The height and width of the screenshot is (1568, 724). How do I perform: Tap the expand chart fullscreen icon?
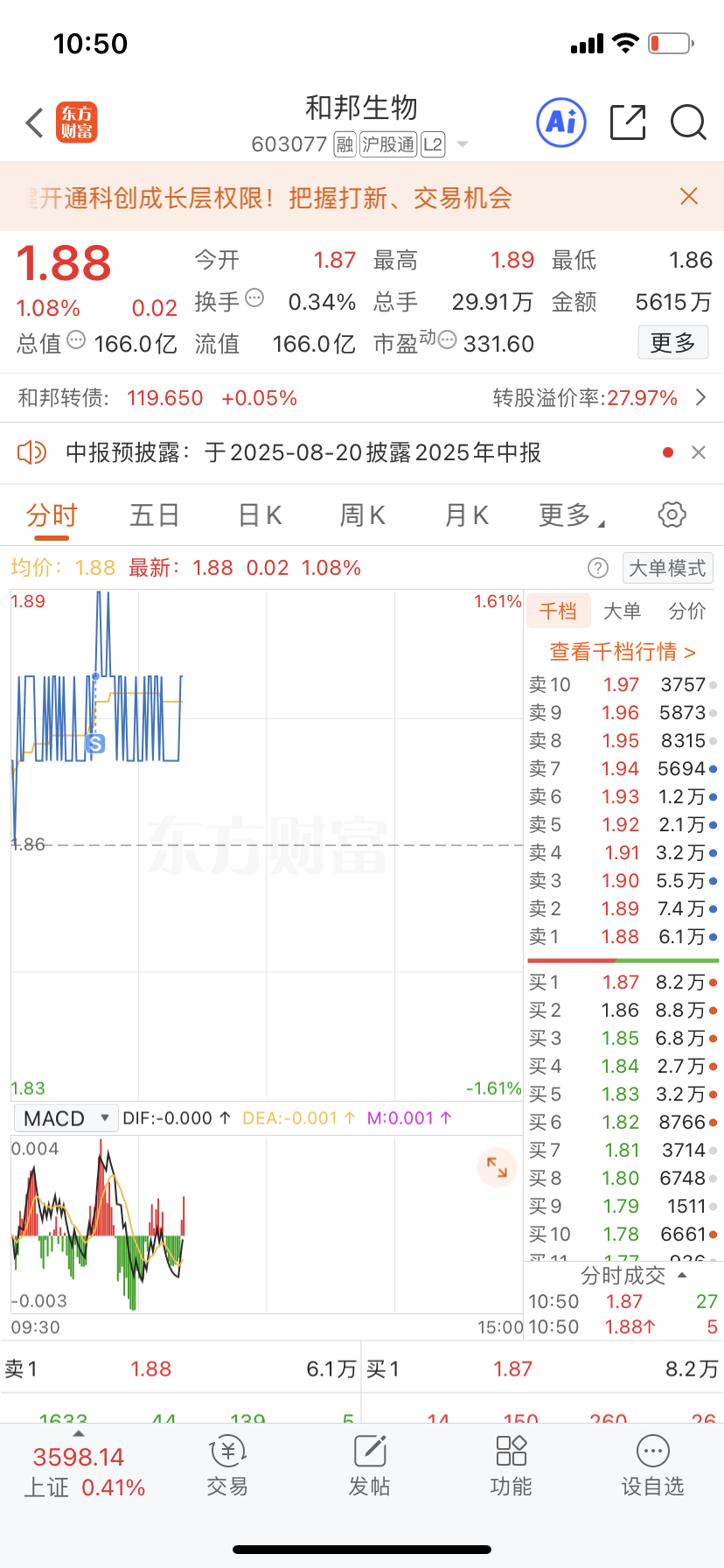click(497, 1167)
